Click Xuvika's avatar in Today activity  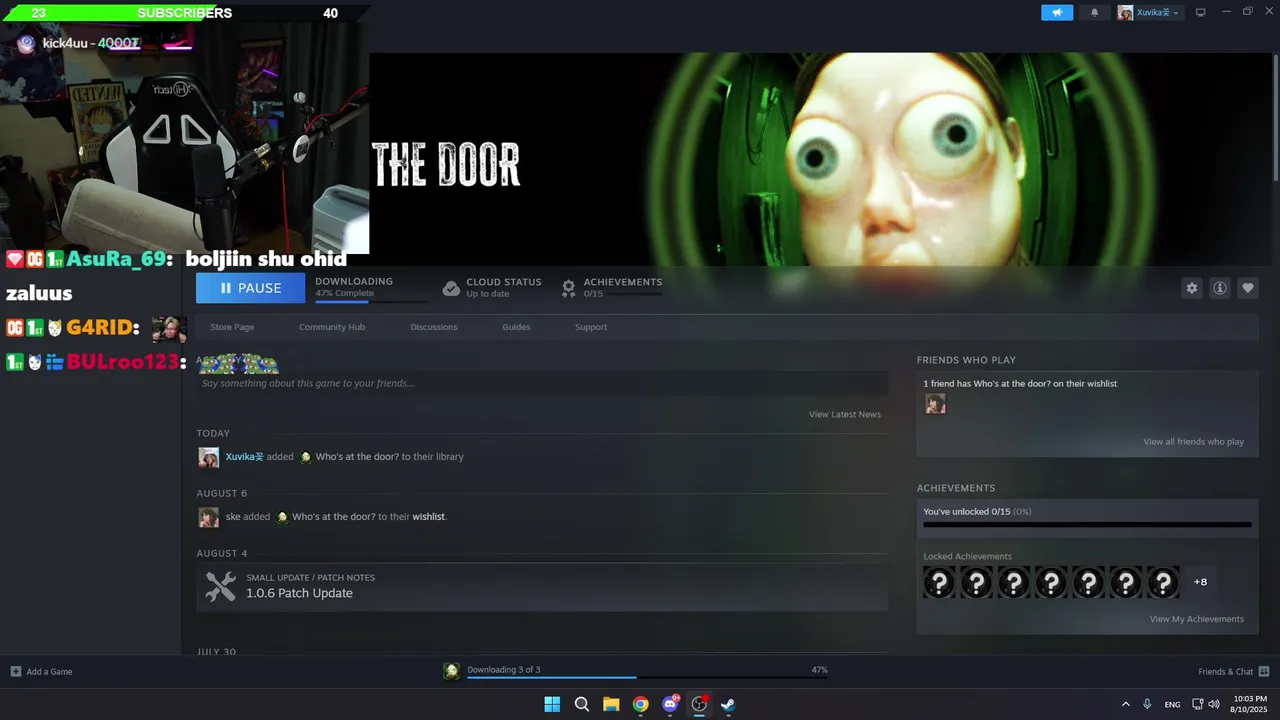click(208, 457)
